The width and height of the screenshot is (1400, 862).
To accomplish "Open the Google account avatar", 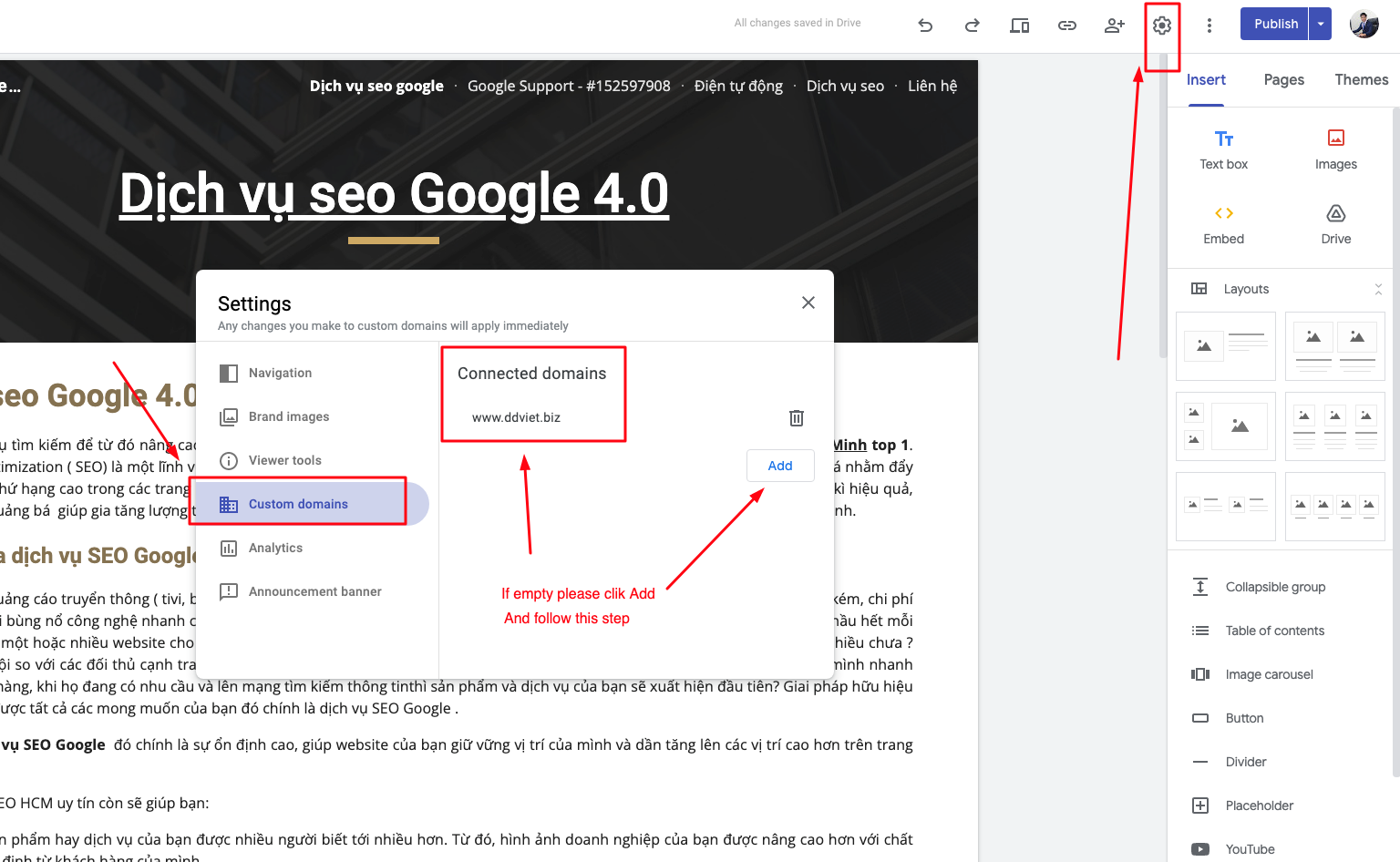I will coord(1364,24).
